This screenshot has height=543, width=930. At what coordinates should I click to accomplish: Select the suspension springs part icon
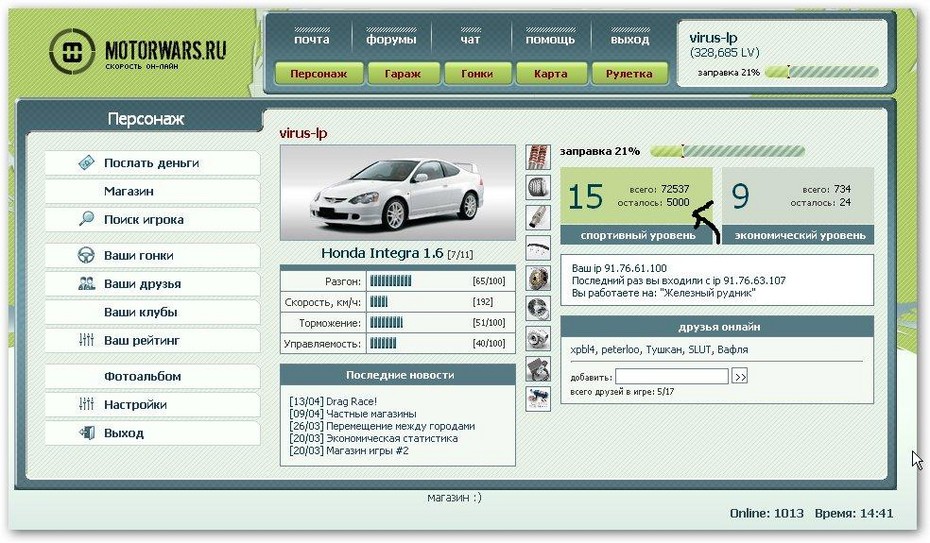click(538, 158)
